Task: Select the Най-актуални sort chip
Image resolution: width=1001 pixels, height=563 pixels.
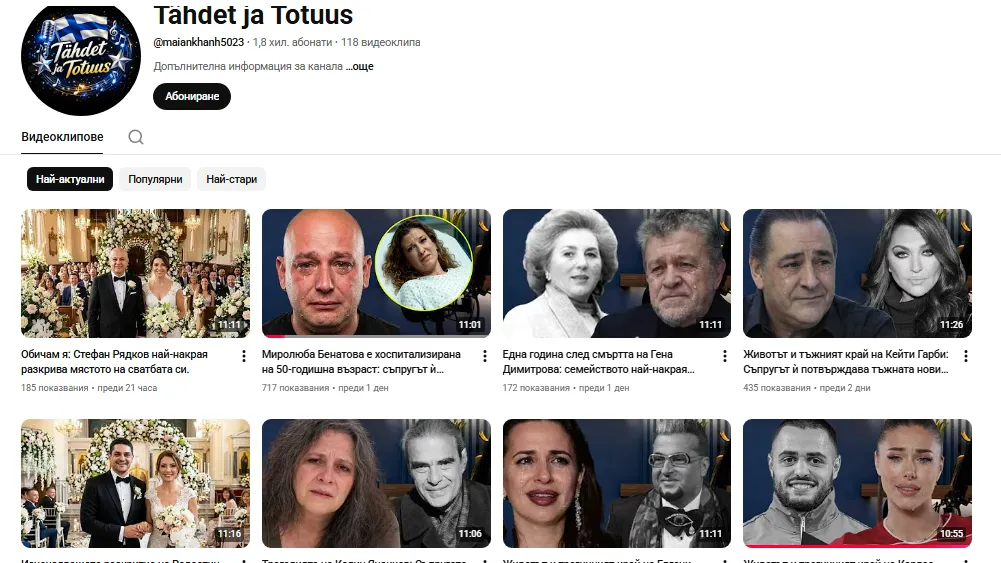Action: coord(70,179)
